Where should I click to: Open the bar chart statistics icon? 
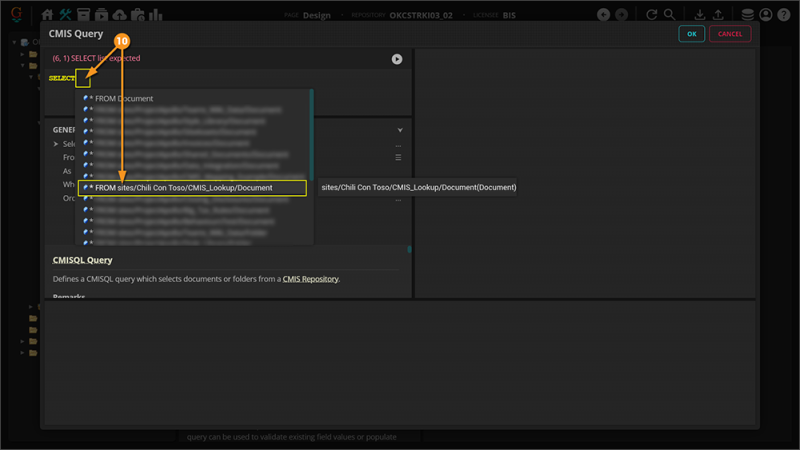pos(156,15)
